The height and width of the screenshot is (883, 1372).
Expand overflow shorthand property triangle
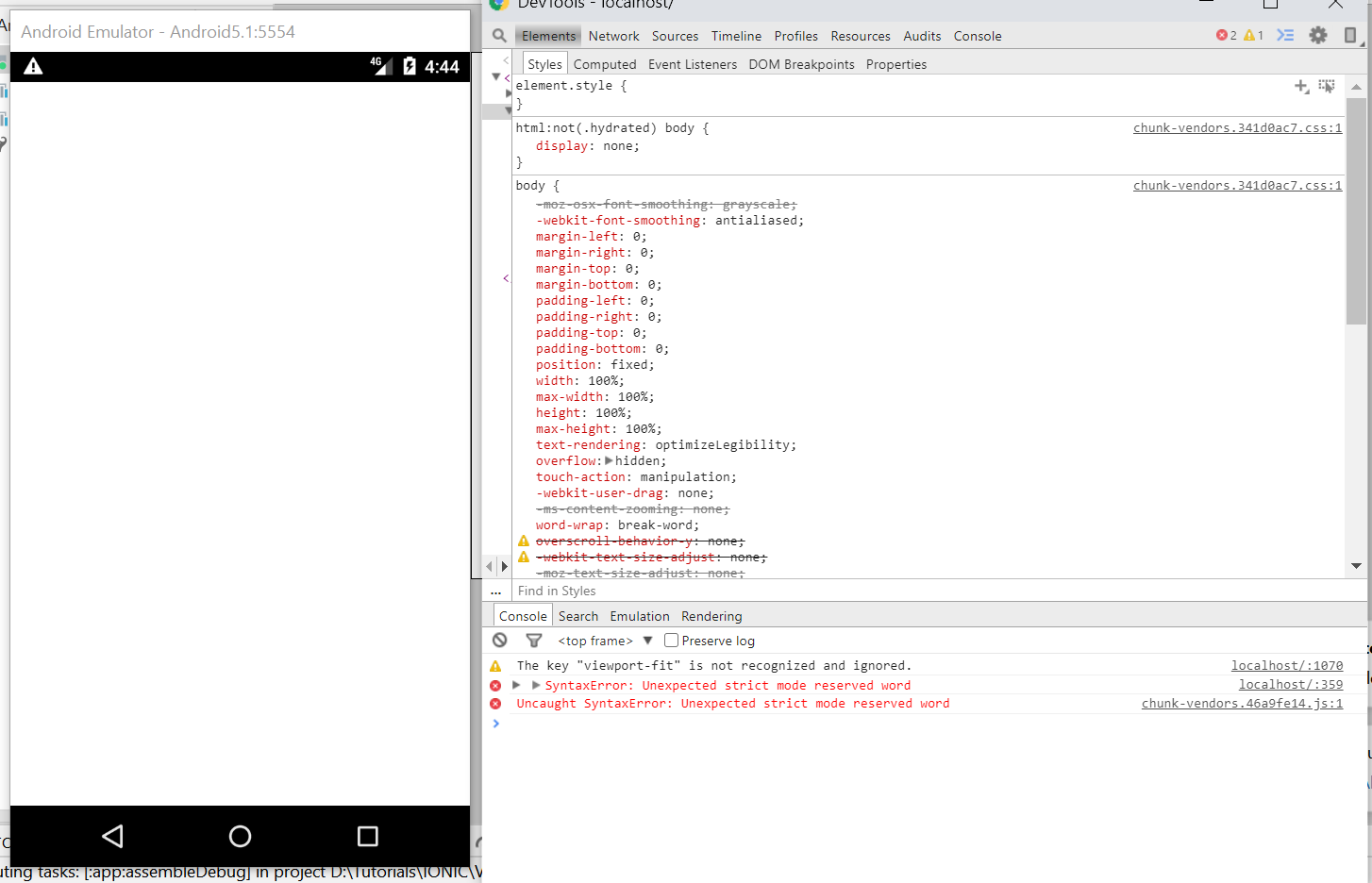click(x=609, y=460)
